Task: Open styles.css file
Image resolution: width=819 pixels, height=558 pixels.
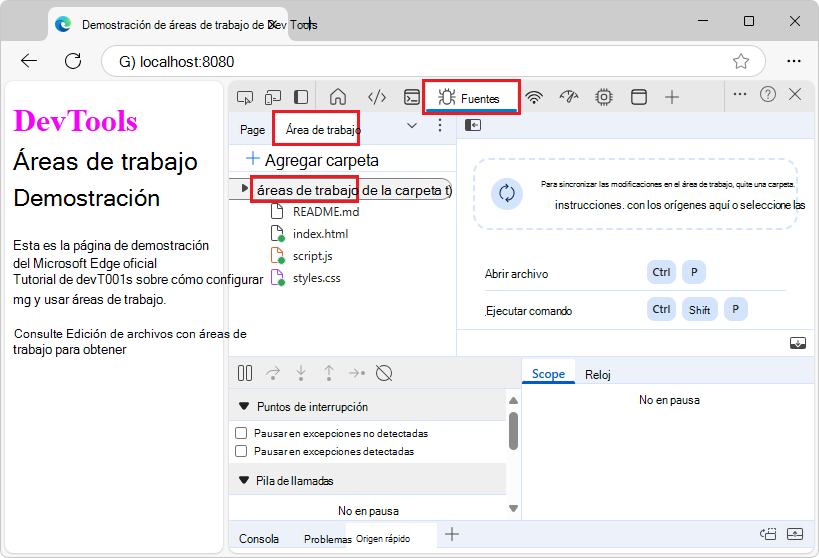Action: point(306,278)
